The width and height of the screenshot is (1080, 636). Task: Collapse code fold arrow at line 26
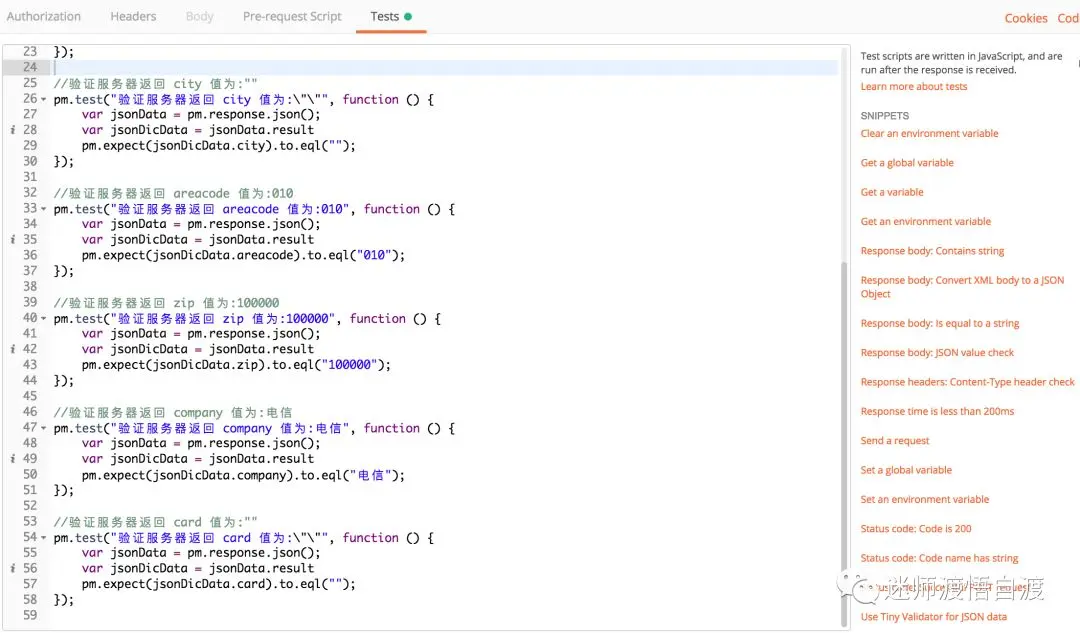coord(43,100)
